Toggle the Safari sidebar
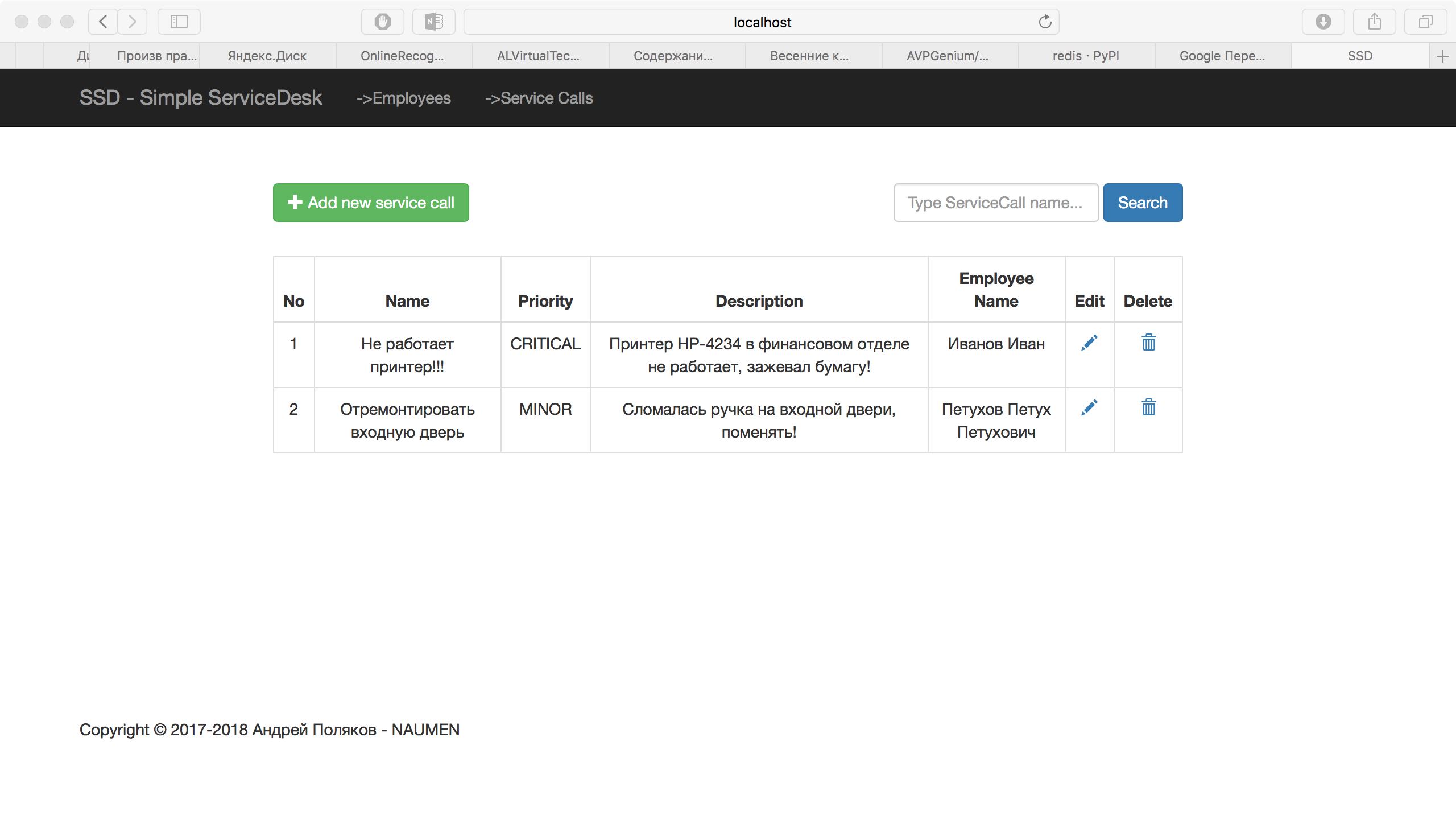This screenshot has width=1456, height=832. 179,22
